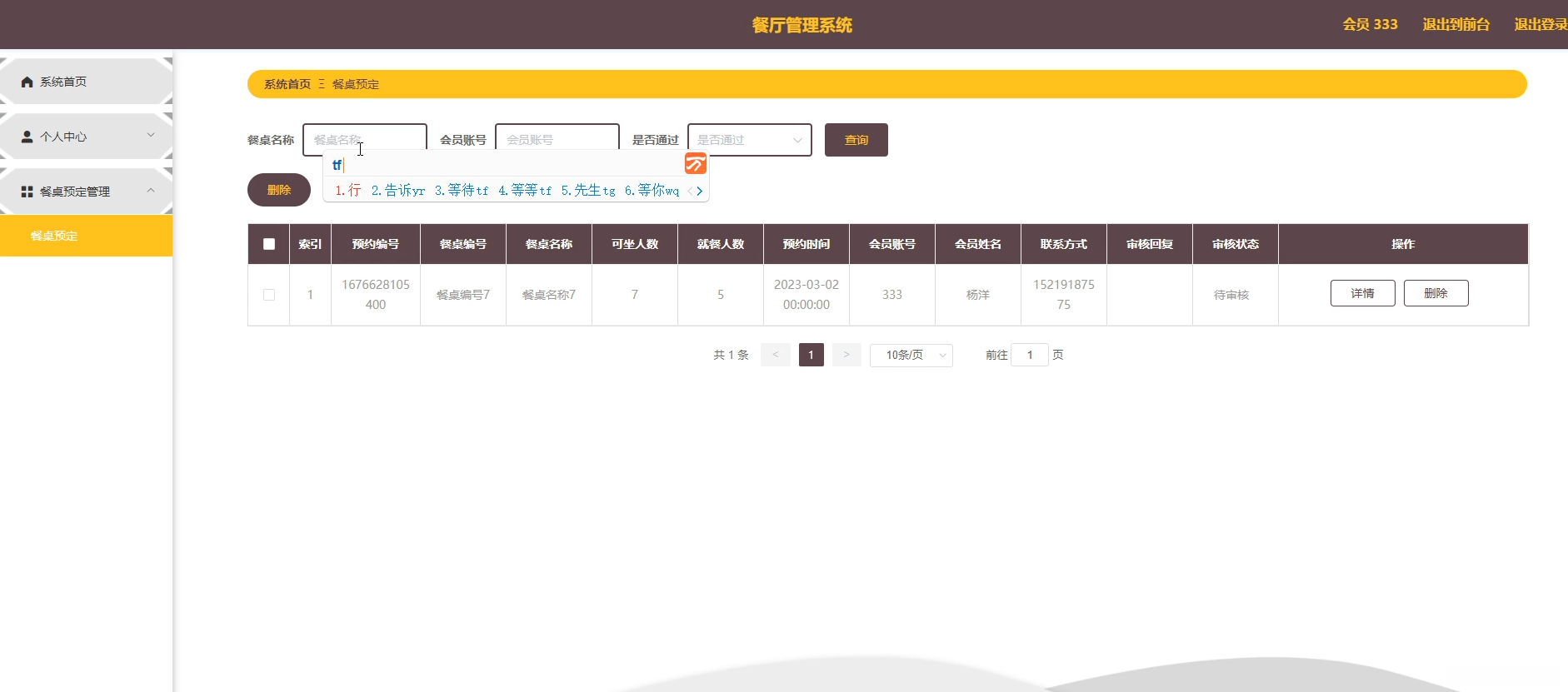This screenshot has height=692, width=1568.
Task: Select the 餐桌预定 submenu item
Action: [87, 236]
